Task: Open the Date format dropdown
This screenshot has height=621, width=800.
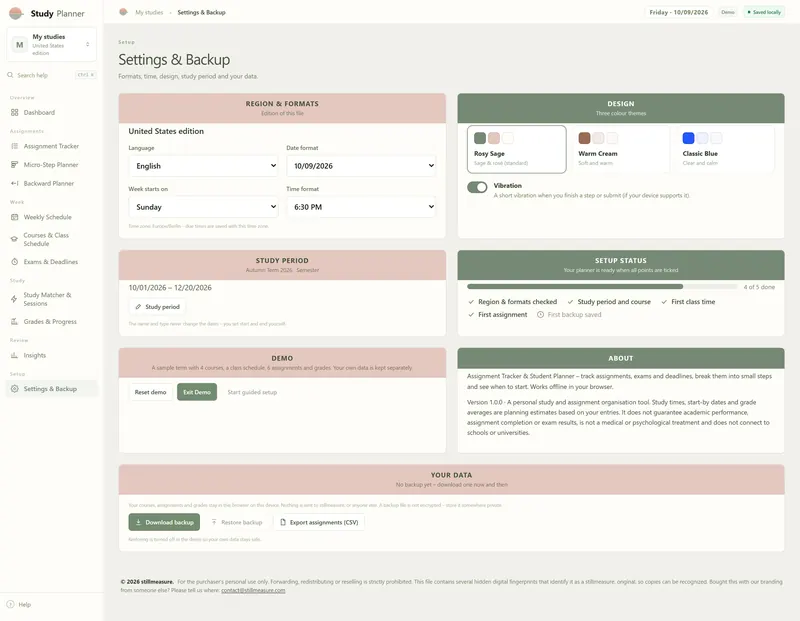Action: pos(361,166)
